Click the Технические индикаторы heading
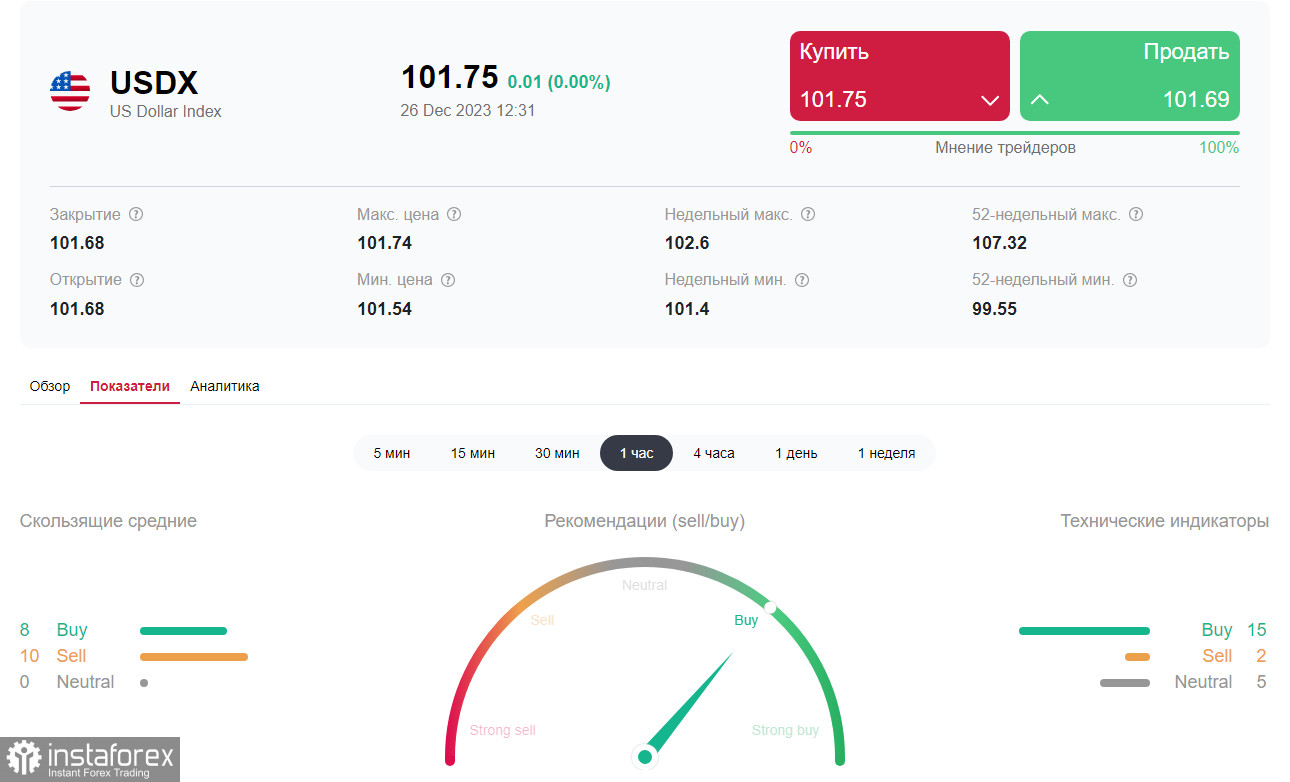Image resolution: width=1290 pixels, height=782 pixels. [x=1165, y=521]
